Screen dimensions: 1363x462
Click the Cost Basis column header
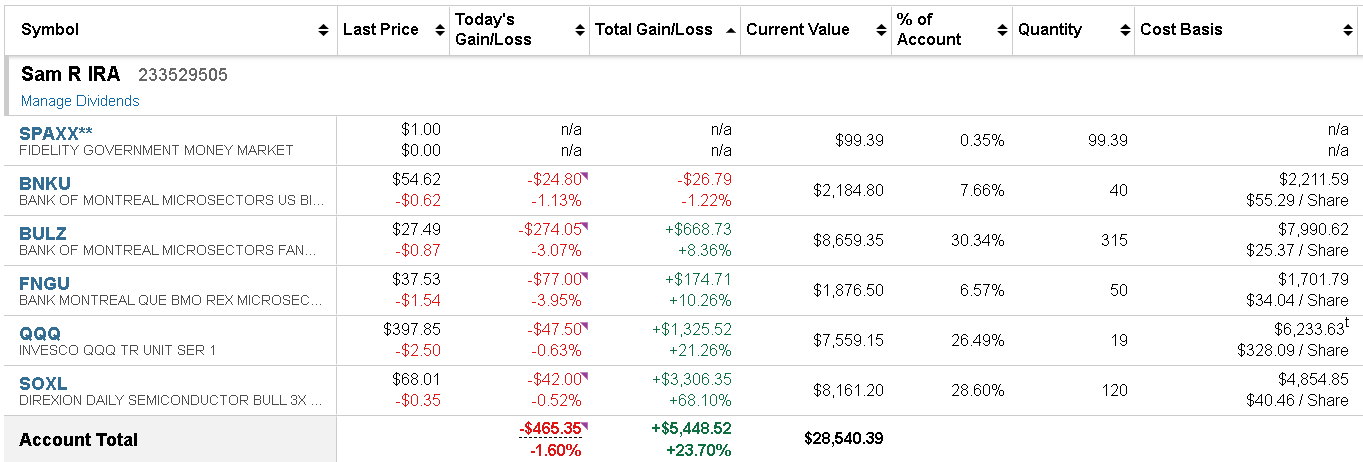pyautogui.click(x=1181, y=30)
